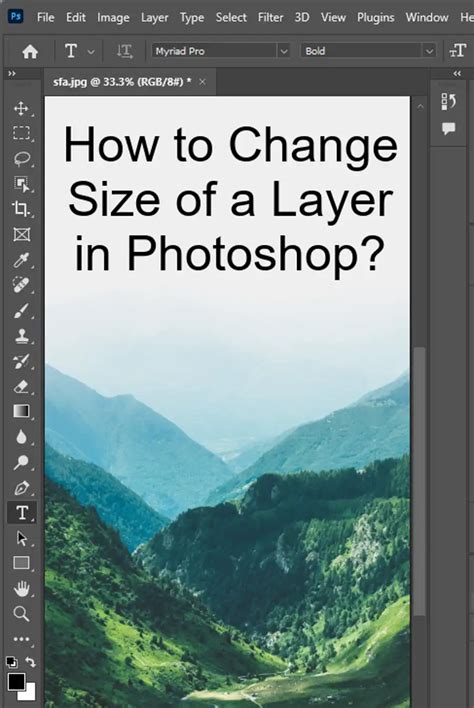The image size is (474, 708).
Task: Open the Window menu
Action: pyautogui.click(x=427, y=18)
